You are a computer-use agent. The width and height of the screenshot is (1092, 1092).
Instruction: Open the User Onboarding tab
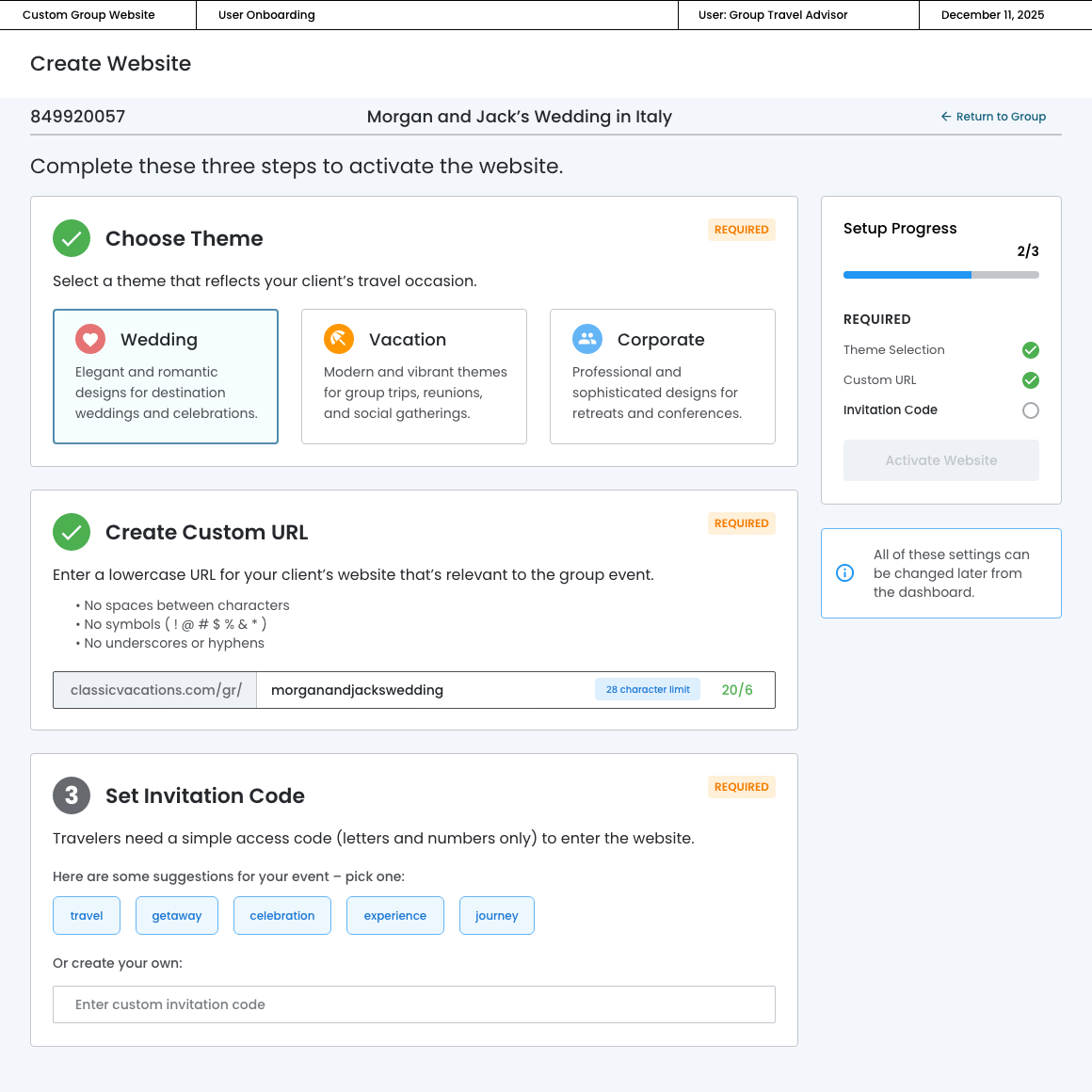coord(266,15)
